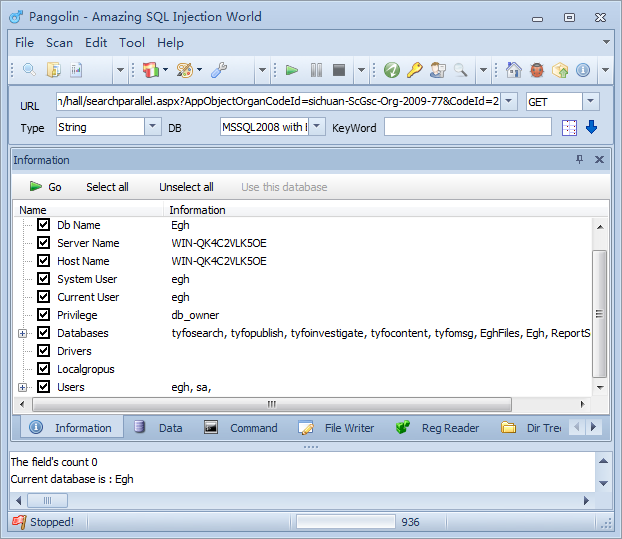Click the progress bar in status bar
622x539 pixels.
point(346,522)
